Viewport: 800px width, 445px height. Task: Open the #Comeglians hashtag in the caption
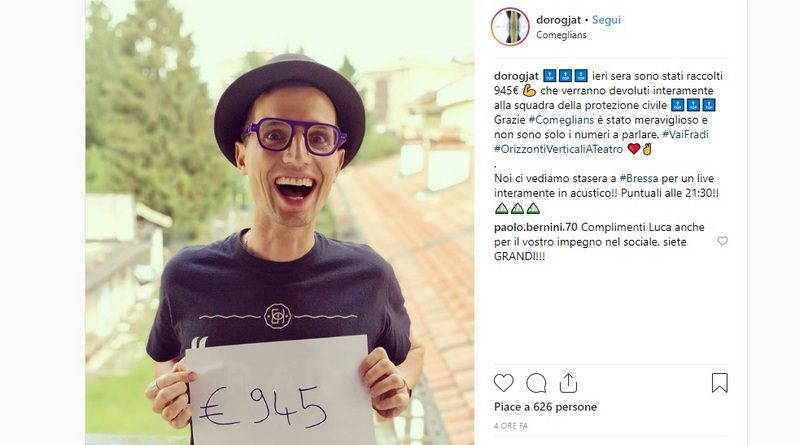click(x=561, y=120)
